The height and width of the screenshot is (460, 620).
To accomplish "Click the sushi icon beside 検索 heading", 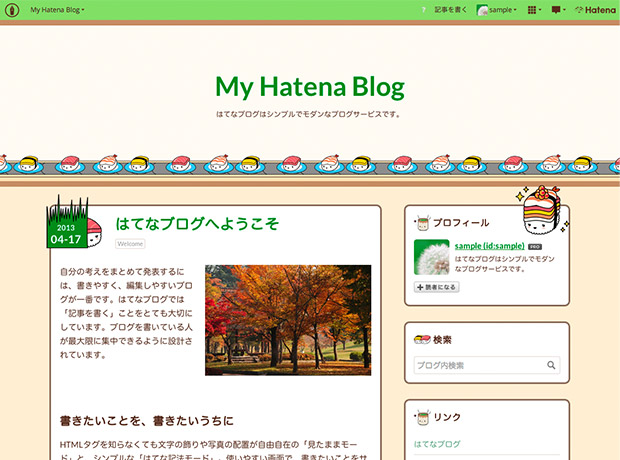I will 422,339.
